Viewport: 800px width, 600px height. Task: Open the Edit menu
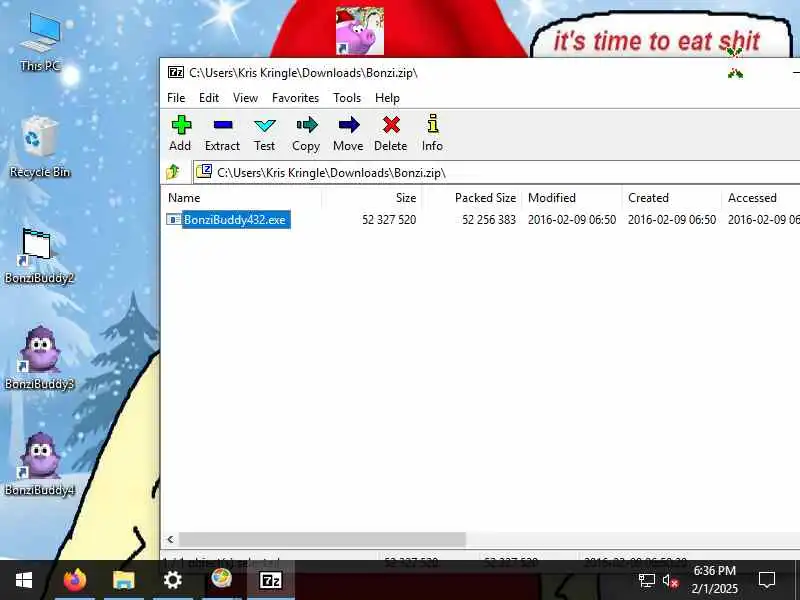(209, 97)
